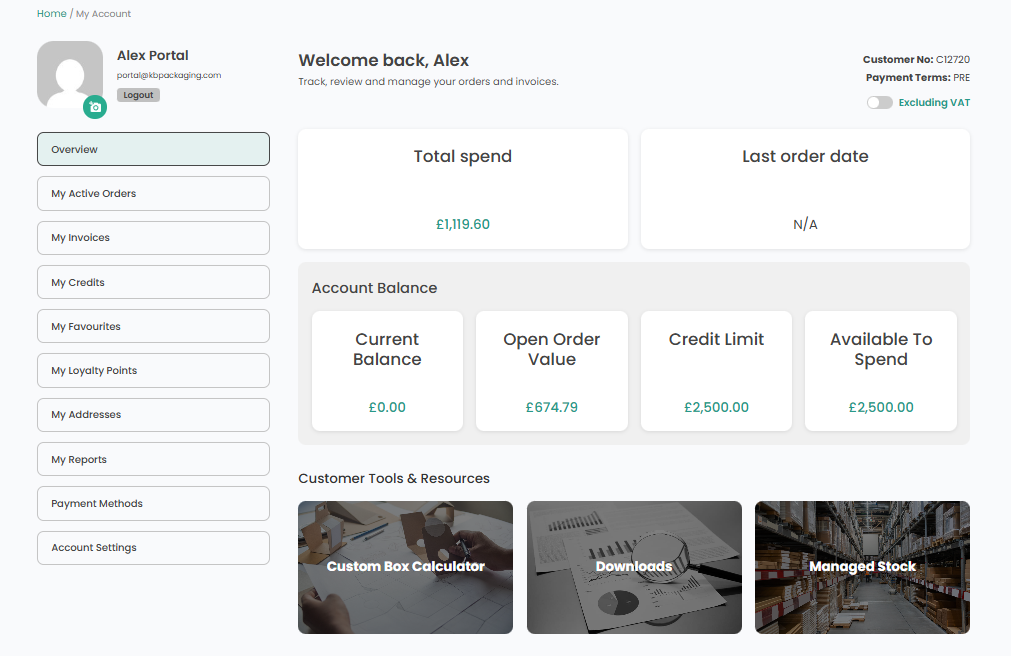Viewport: 1011px width, 656px height.
Task: Open My Reports section
Action: tap(153, 459)
